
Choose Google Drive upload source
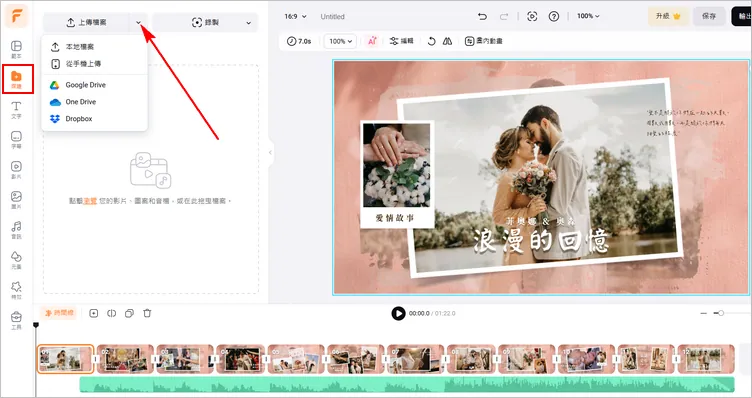tap(94, 85)
